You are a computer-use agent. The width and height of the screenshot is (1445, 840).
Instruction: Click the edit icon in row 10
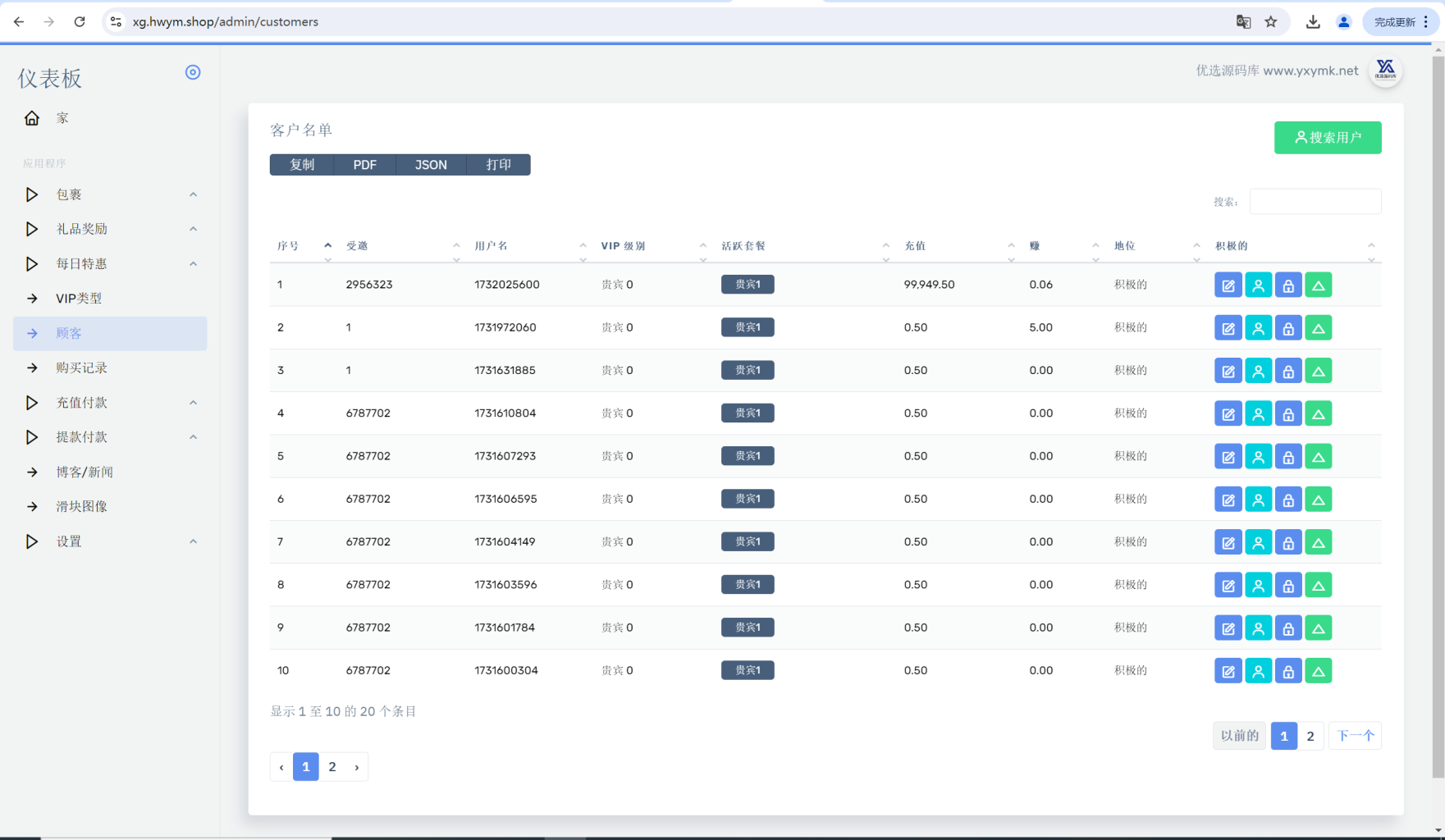1228,671
